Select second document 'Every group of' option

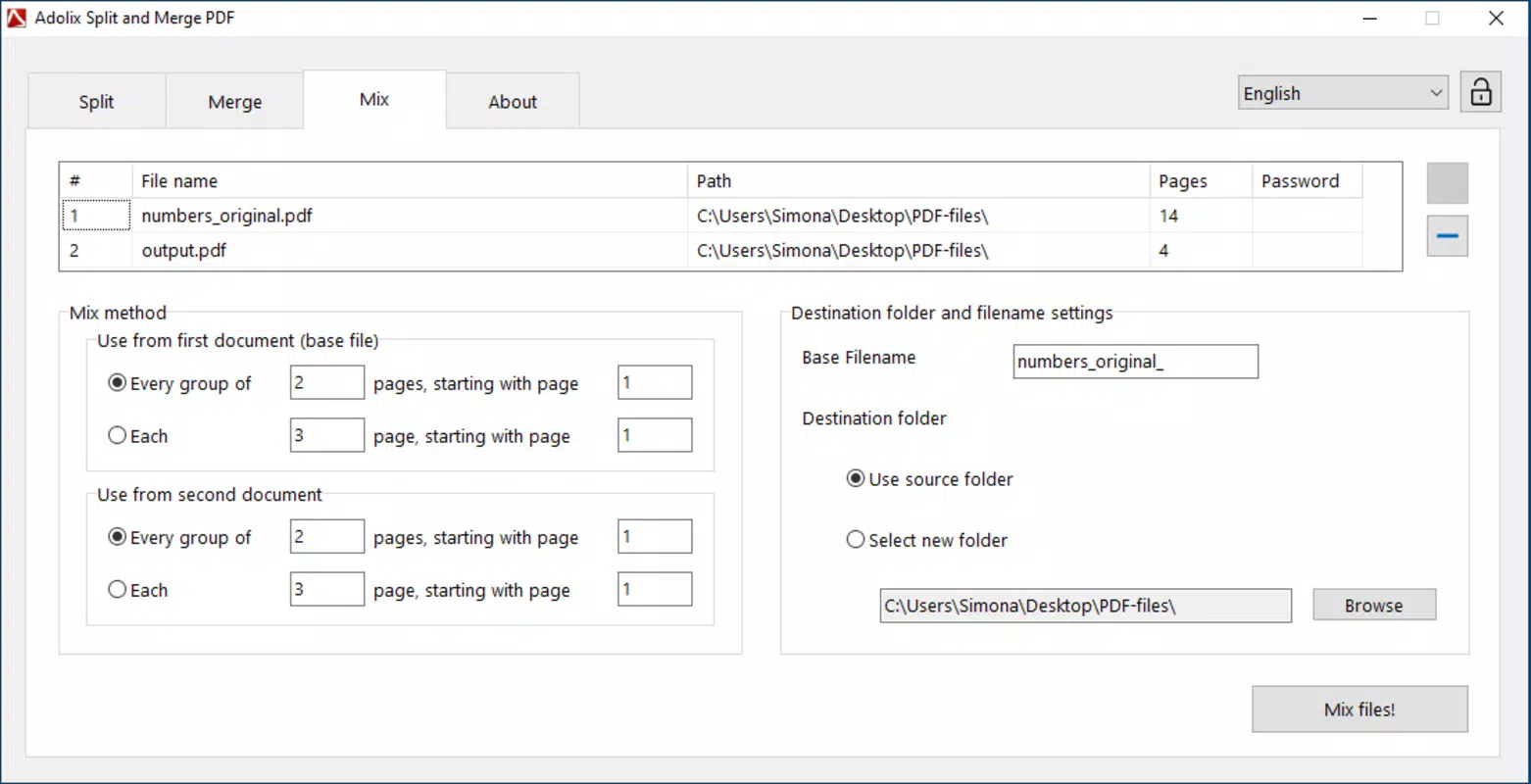(x=179, y=537)
